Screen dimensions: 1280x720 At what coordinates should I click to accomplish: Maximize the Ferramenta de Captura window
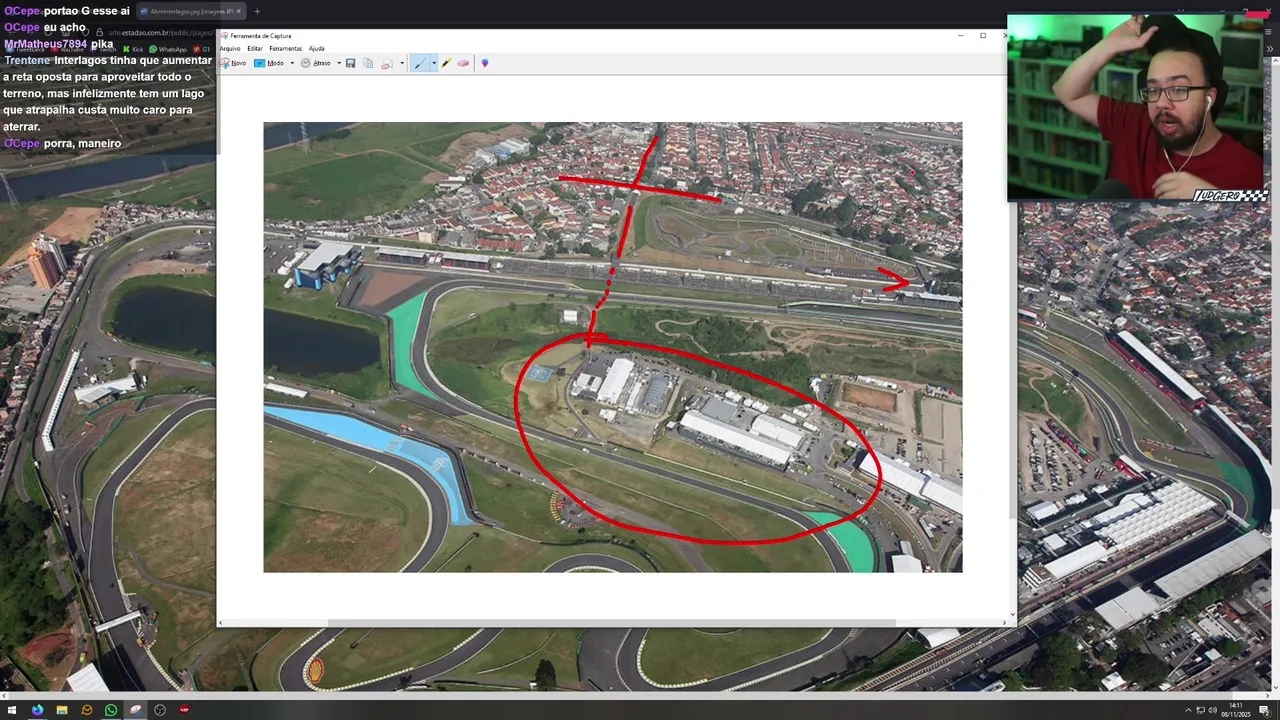[x=983, y=36]
